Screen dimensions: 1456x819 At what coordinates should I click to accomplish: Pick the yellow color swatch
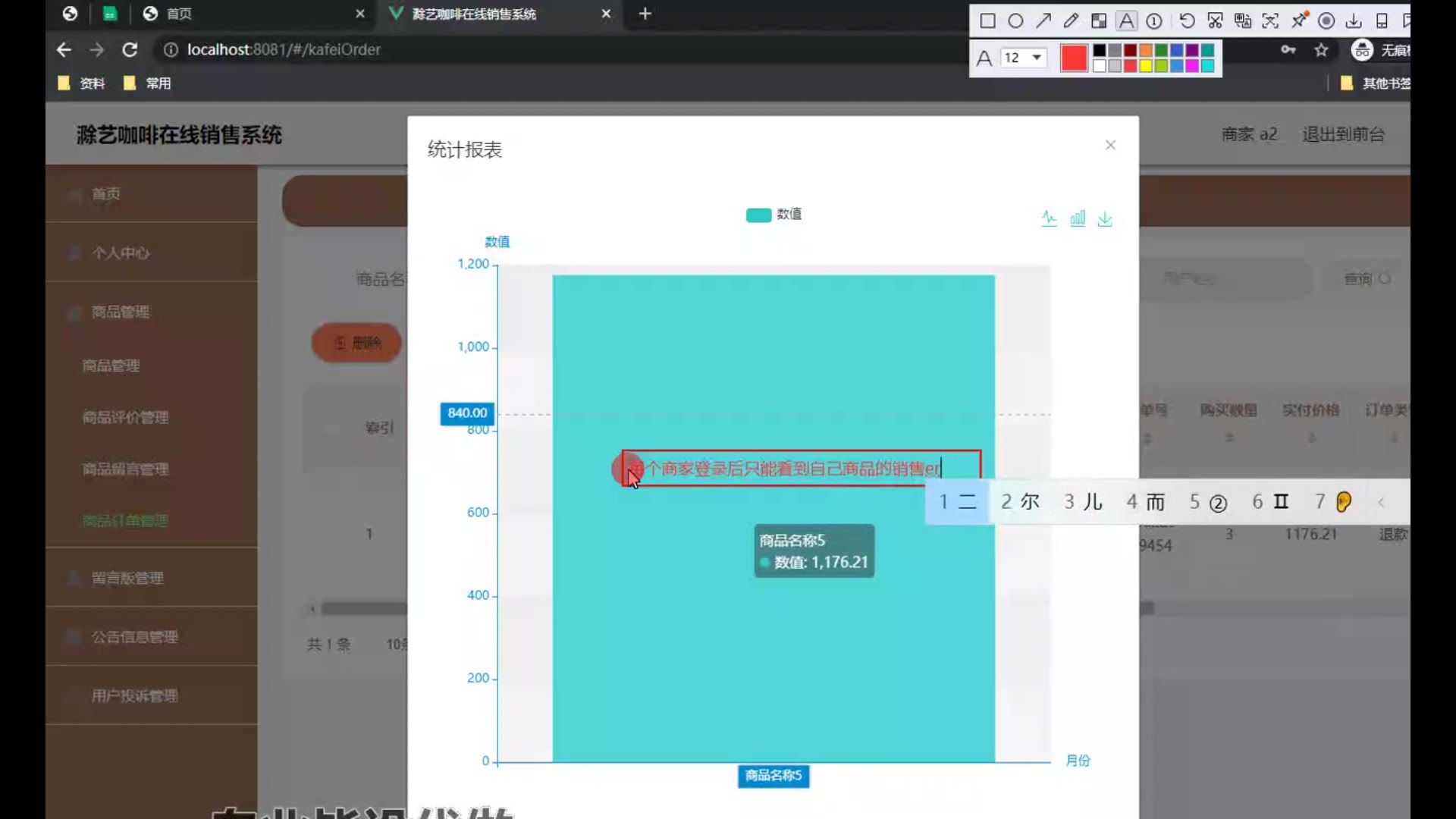(x=1146, y=66)
